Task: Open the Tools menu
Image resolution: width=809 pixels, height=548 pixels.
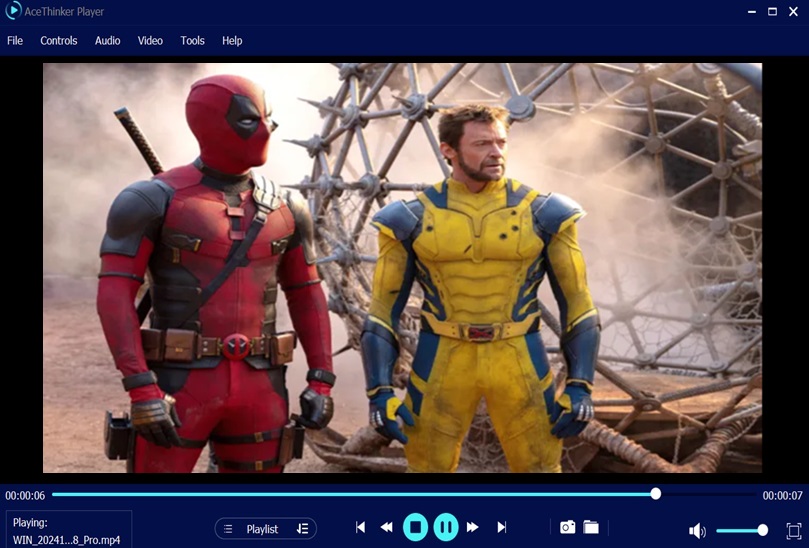Action: (x=192, y=41)
